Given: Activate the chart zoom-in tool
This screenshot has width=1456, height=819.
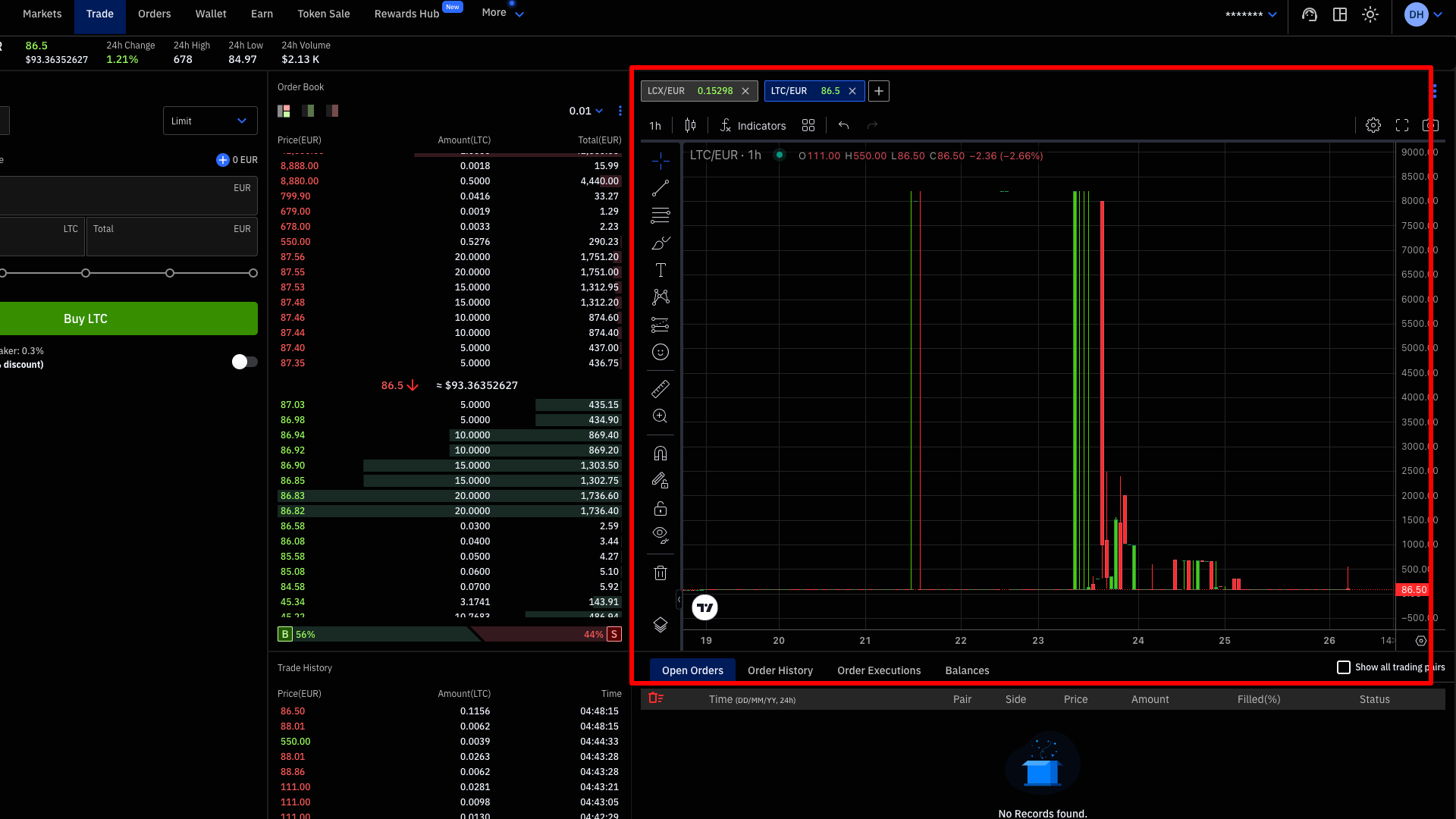Looking at the screenshot, I should (x=661, y=416).
